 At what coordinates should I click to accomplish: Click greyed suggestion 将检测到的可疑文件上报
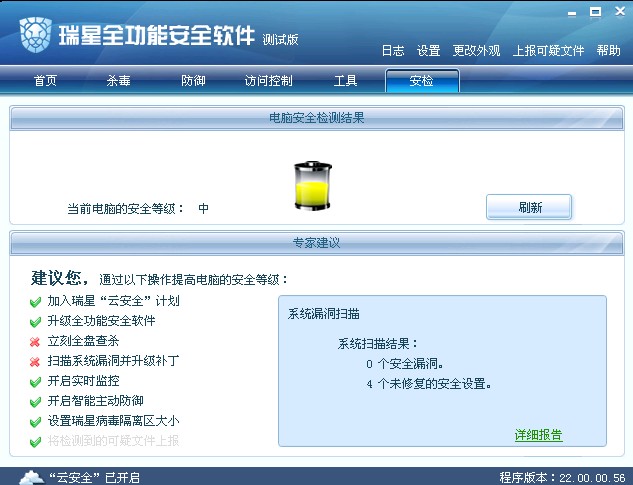[113, 441]
